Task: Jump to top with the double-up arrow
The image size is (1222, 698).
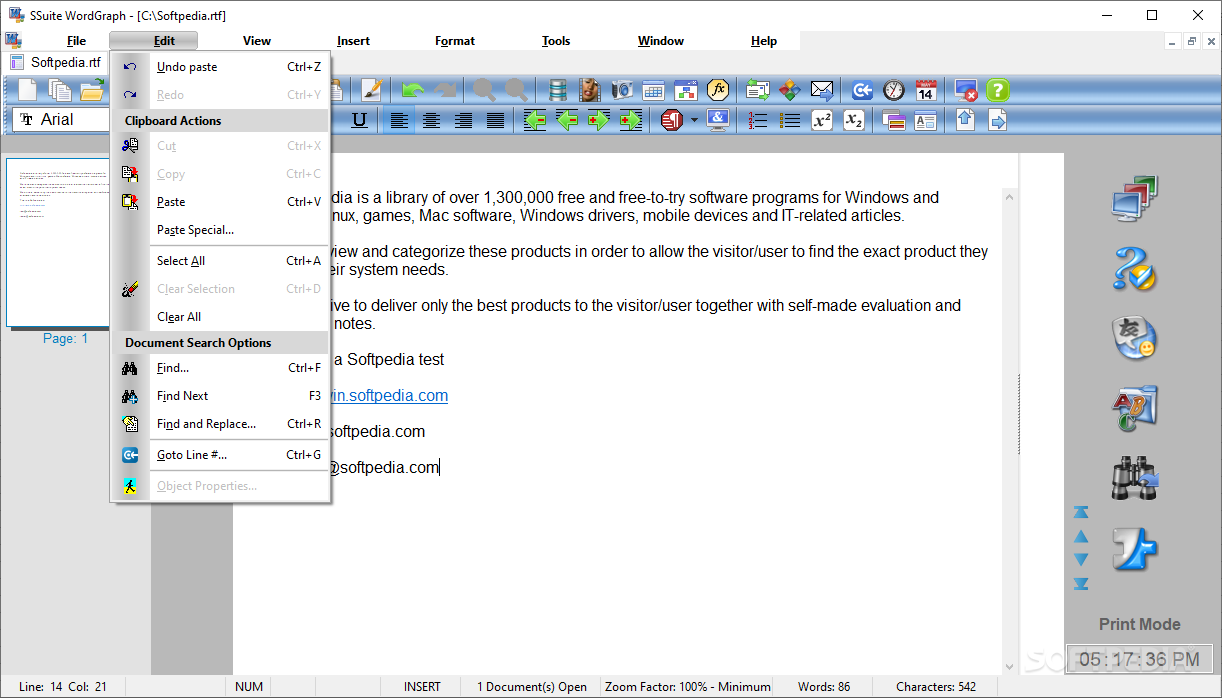Action: (1081, 512)
